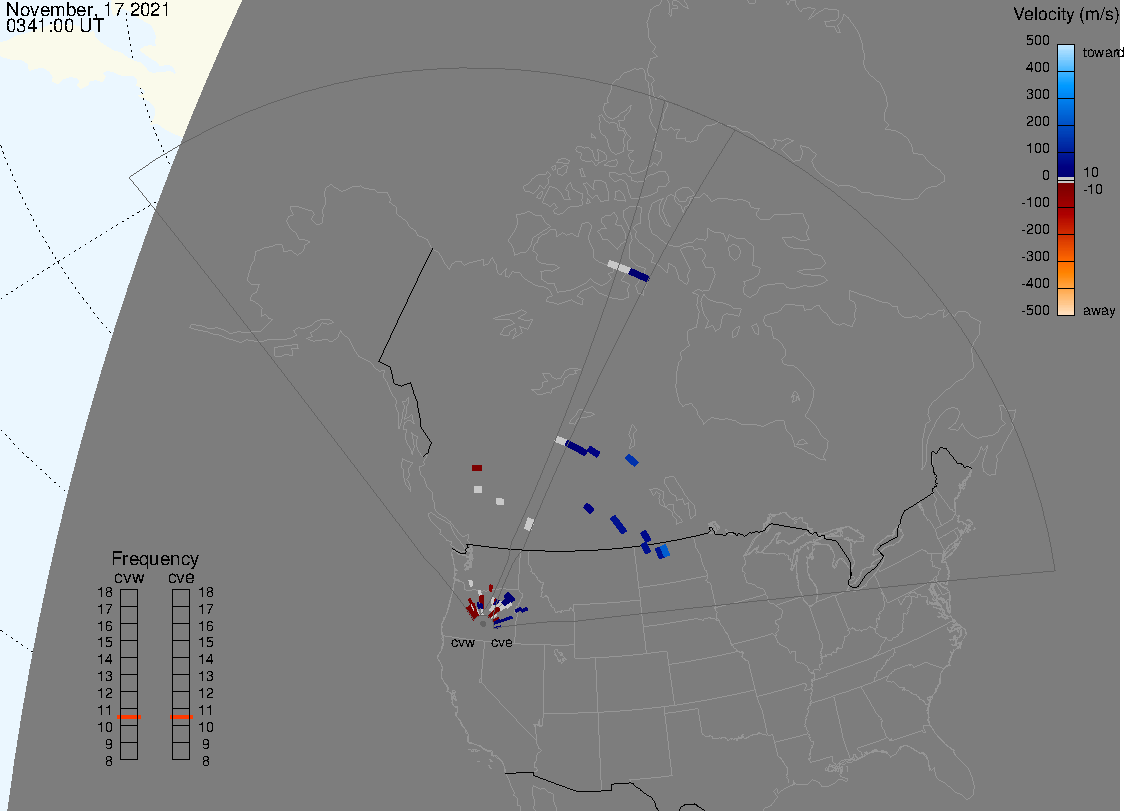1124x811 pixels.
Task: Click the isolated dark red echo cell over western Canada
Action: [x=477, y=468]
